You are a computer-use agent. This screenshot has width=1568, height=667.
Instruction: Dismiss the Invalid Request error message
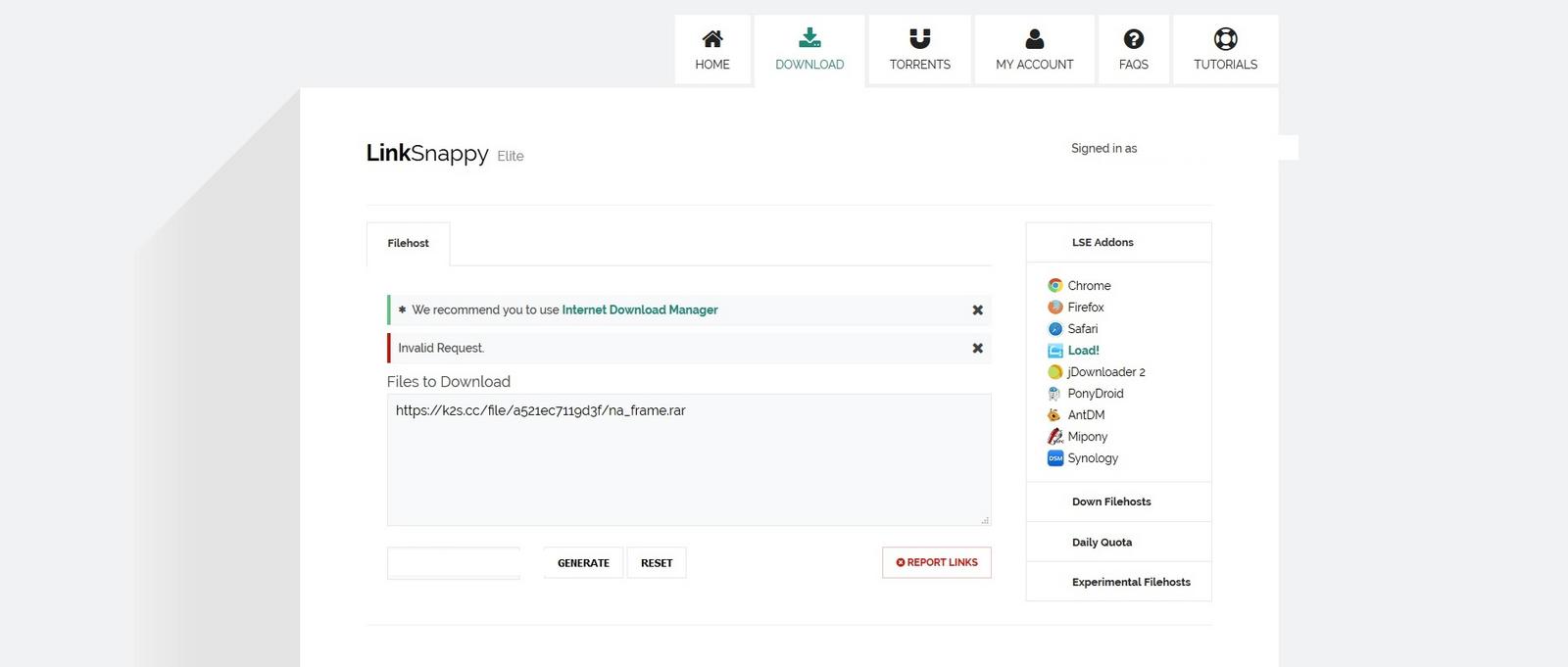977,348
